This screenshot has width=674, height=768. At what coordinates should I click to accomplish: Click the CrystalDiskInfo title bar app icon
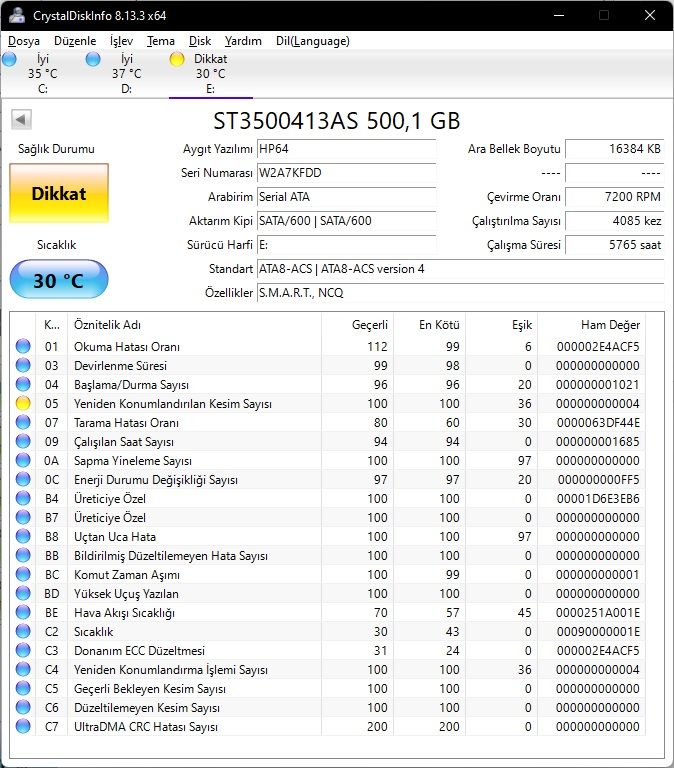point(17,15)
